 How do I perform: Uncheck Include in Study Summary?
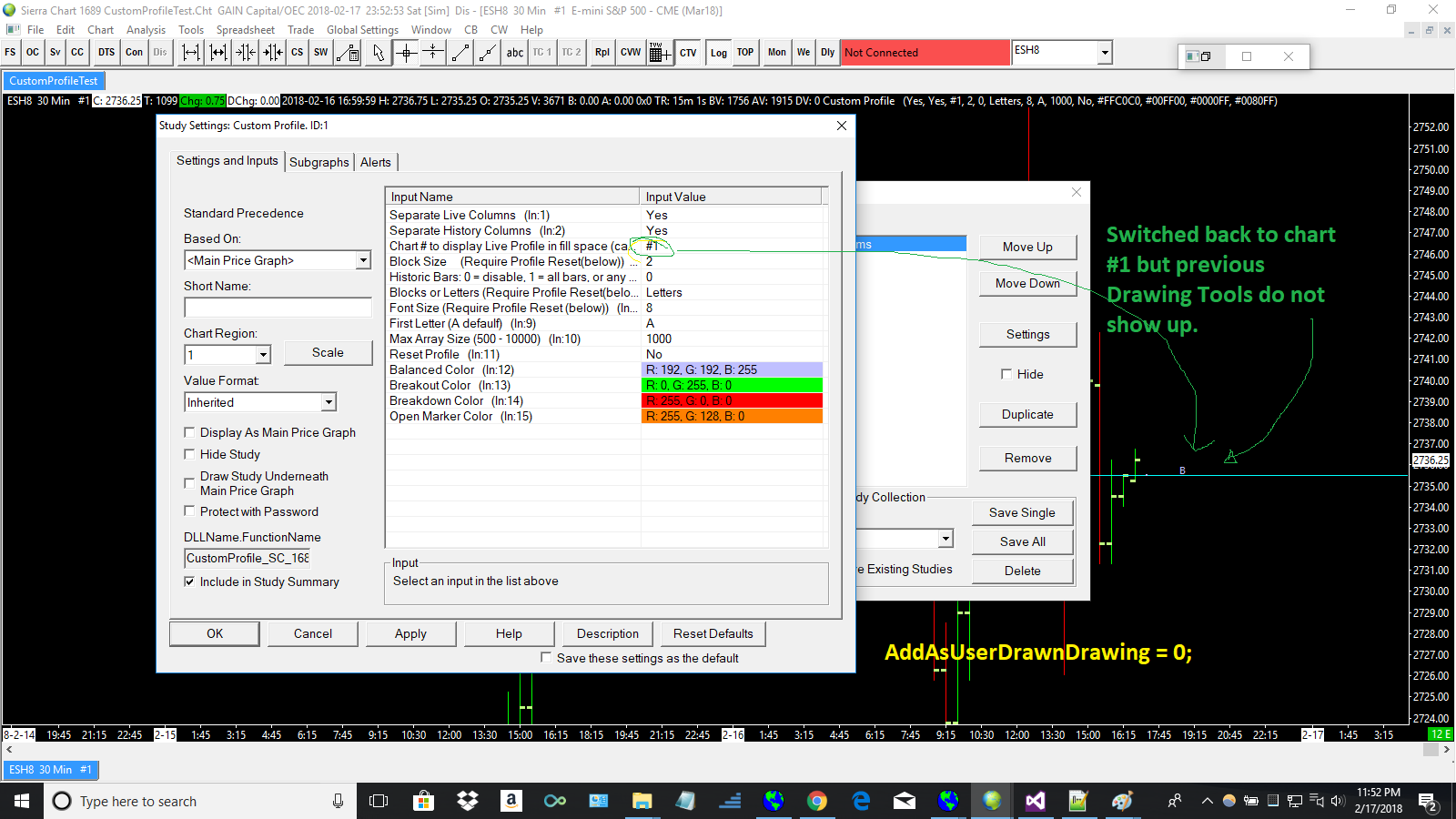pos(189,581)
